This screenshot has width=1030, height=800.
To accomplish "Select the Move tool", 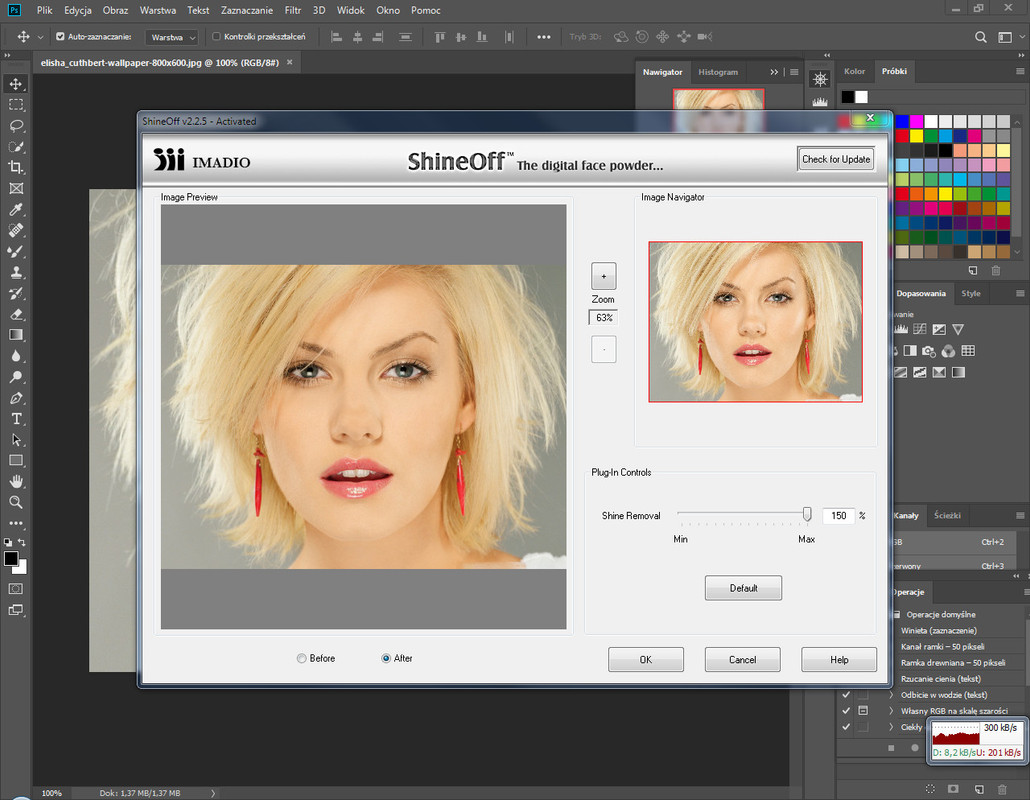I will coord(16,83).
